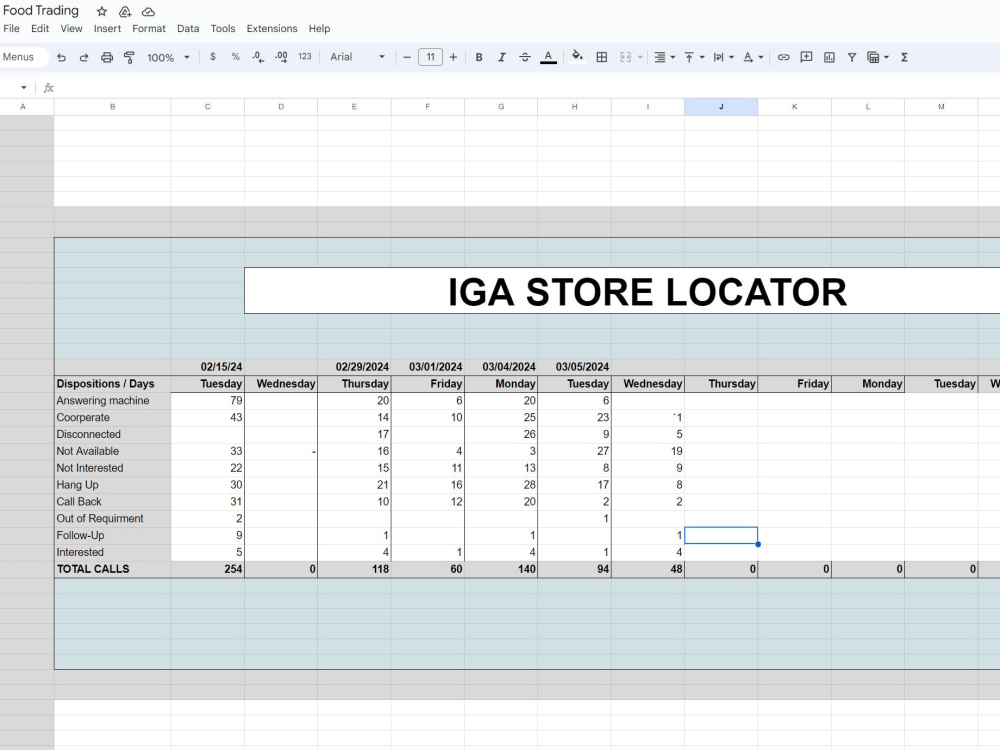Select the 'Dispositions / Days' cell
Image resolution: width=1000 pixels, height=750 pixels.
[x=112, y=383]
